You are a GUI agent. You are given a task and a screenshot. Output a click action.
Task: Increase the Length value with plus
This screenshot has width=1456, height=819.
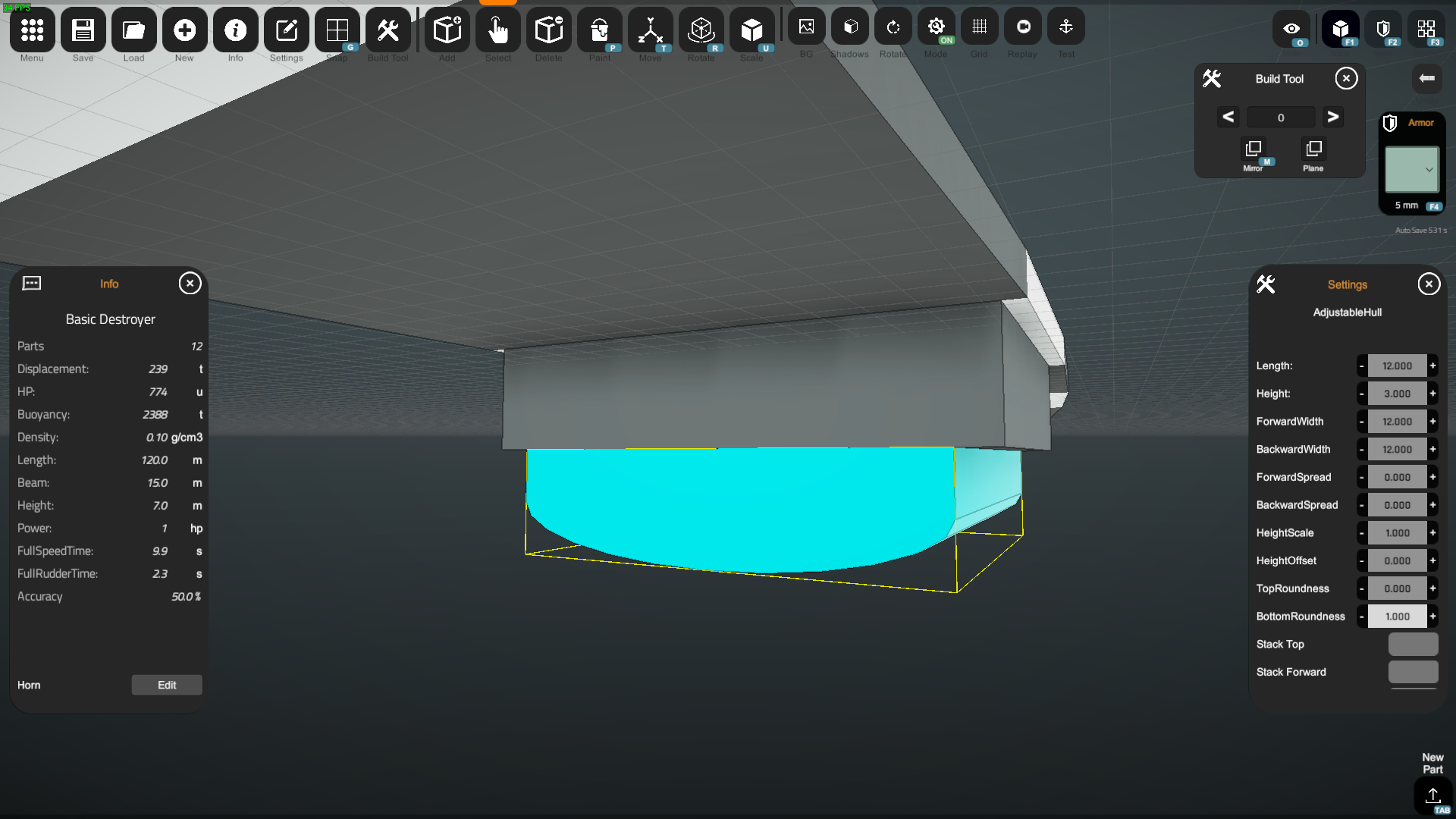coord(1432,366)
